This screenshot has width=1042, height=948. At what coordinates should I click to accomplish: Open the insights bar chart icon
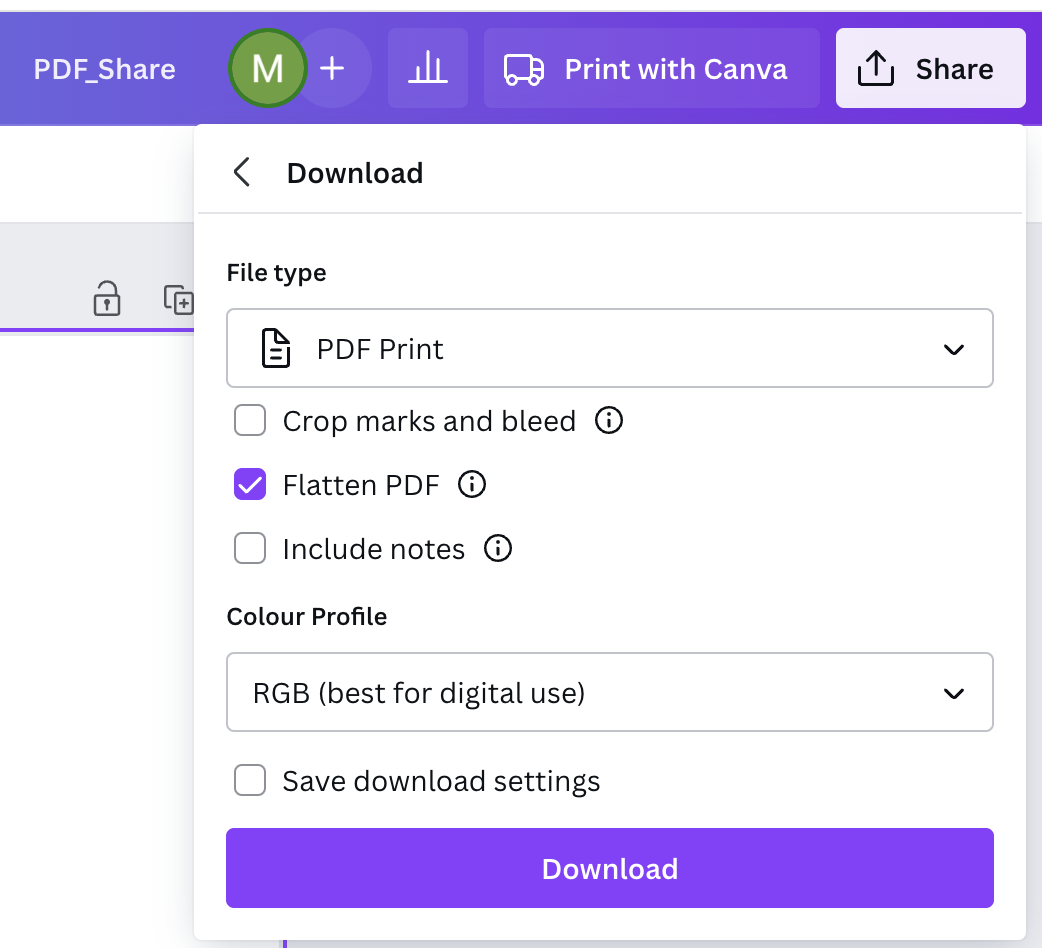pyautogui.click(x=428, y=68)
